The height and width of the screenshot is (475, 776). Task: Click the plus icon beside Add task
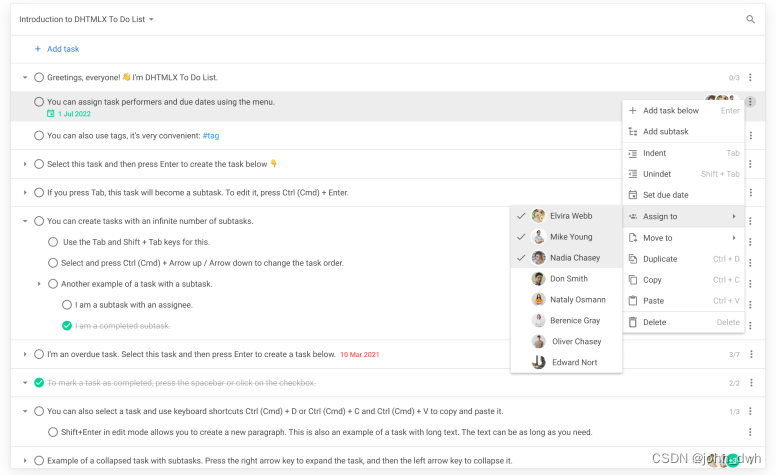pos(38,48)
